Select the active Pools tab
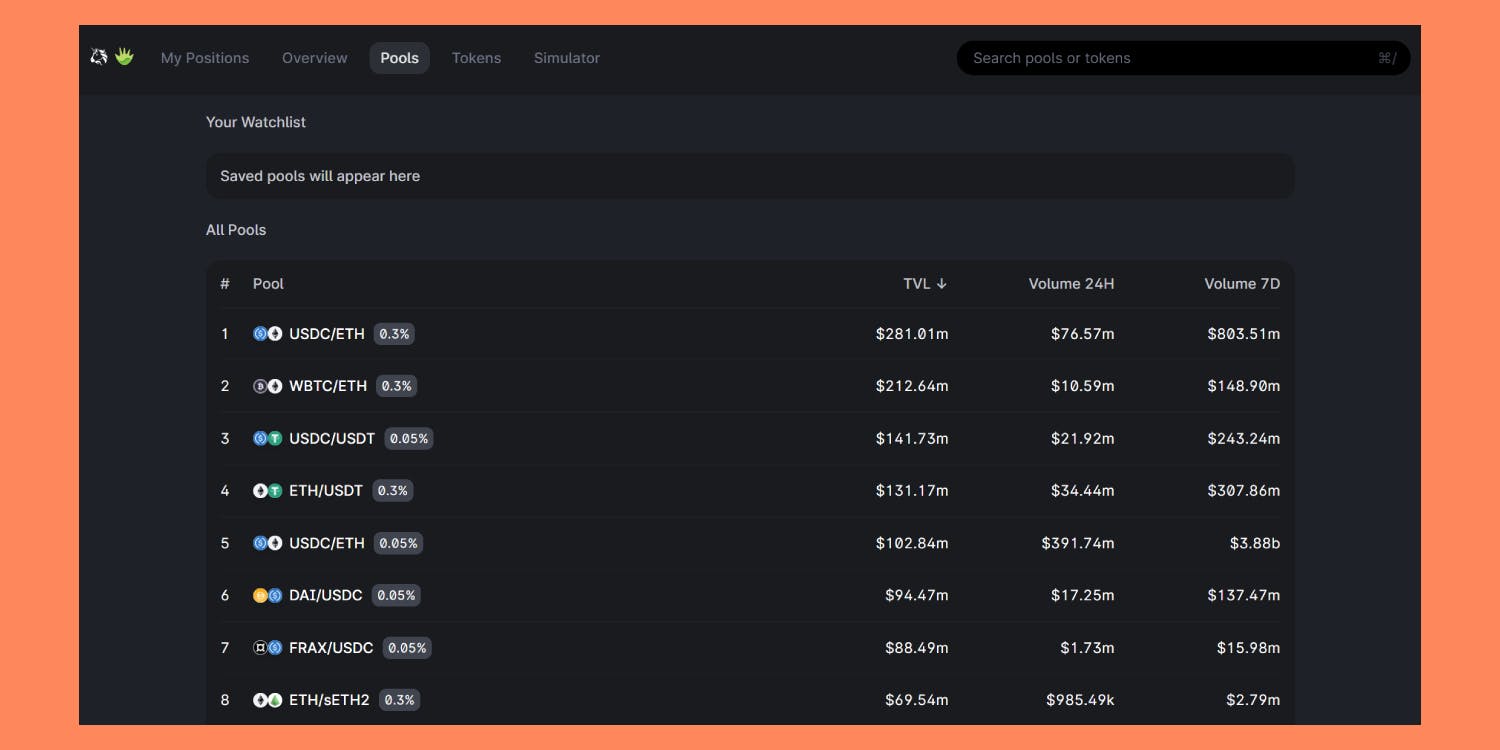 pos(399,57)
